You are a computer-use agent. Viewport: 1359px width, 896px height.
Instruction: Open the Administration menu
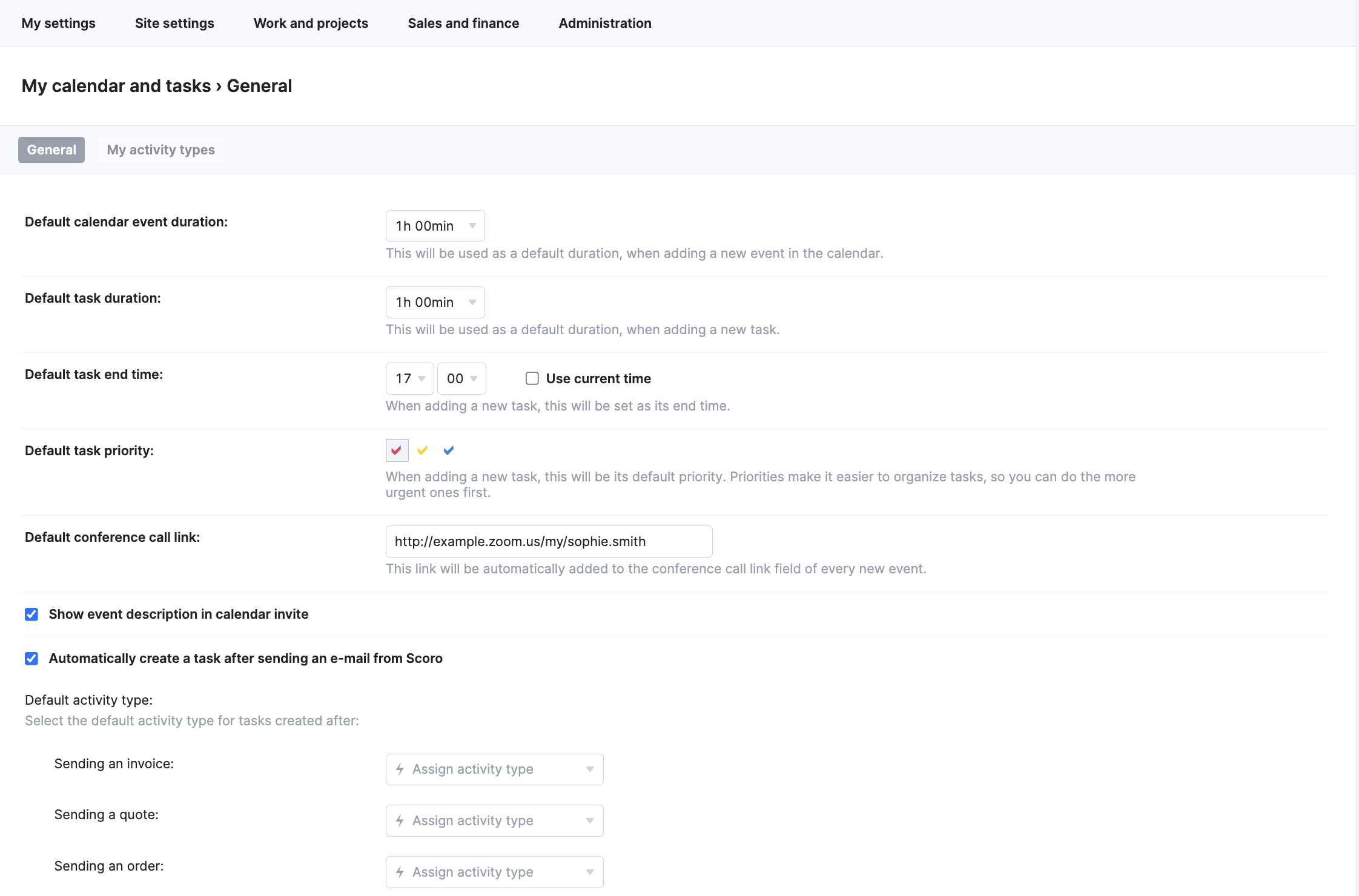point(605,23)
